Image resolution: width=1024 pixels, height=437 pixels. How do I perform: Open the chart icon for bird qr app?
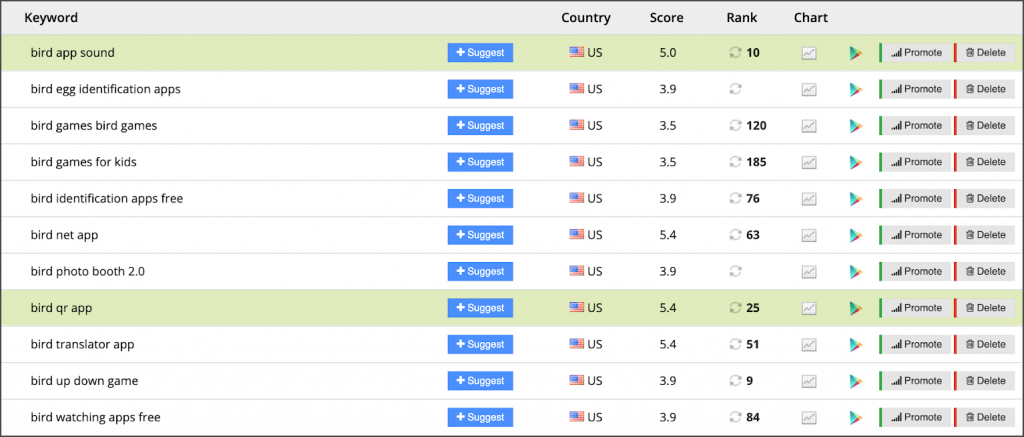808,308
